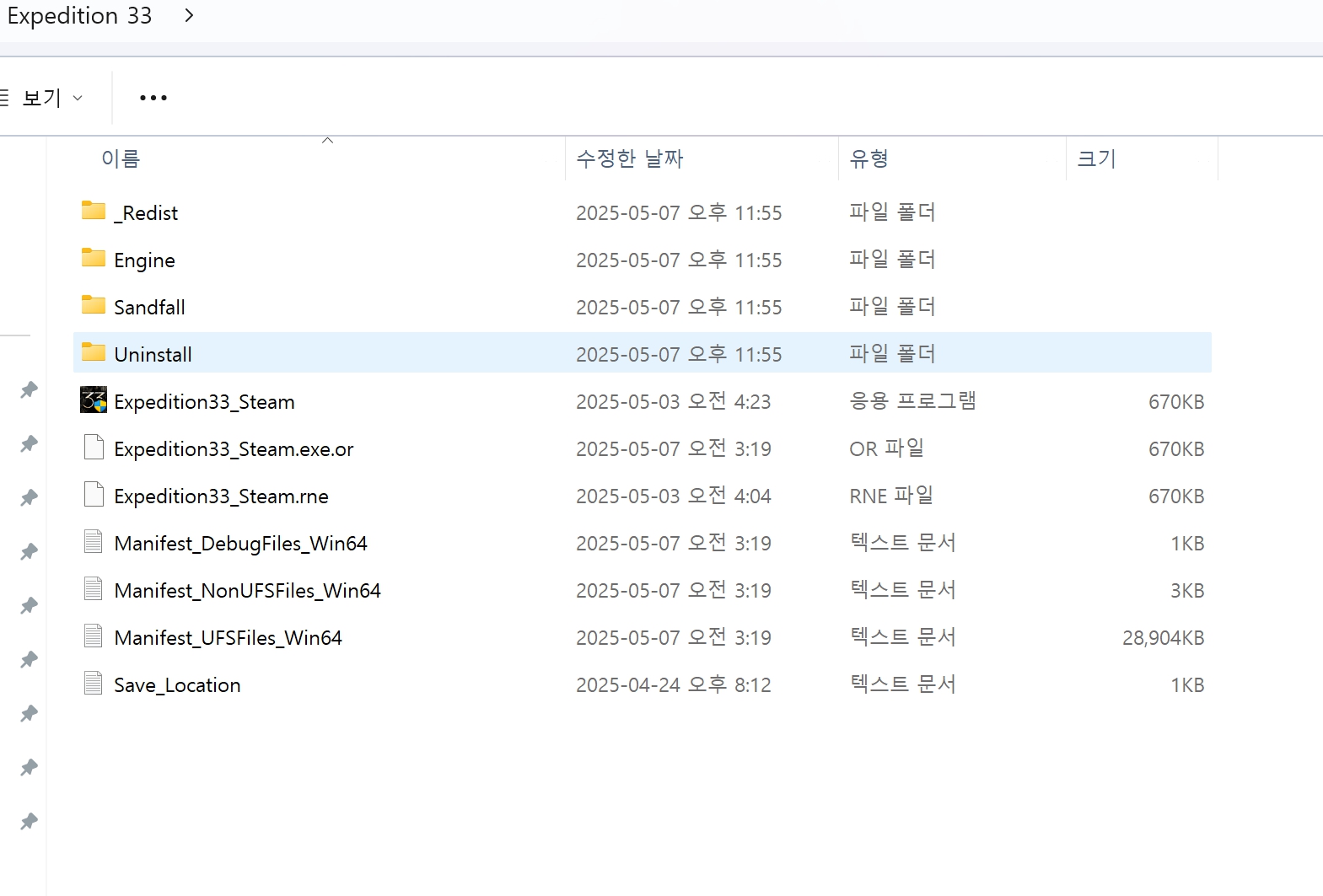
Task: Select the Manifest_DebugFiles_Win64 file name
Action: [240, 544]
